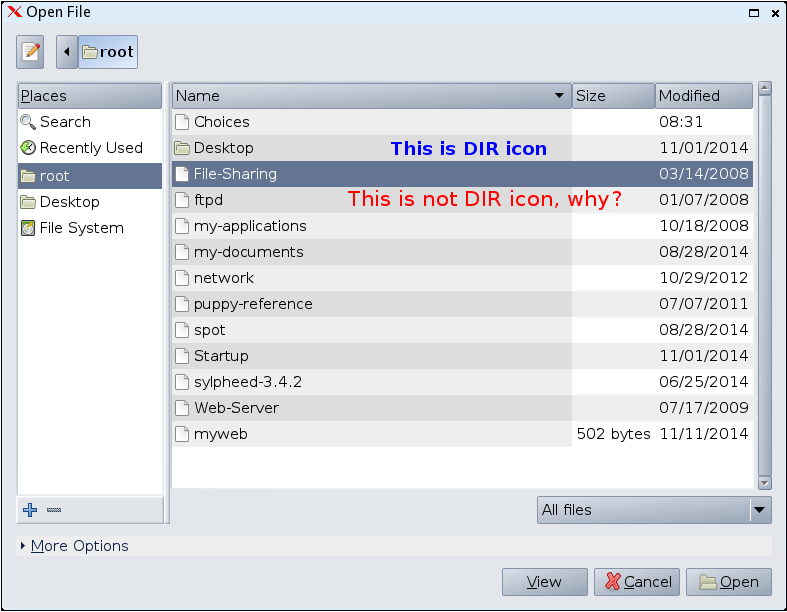Select Desktop in the Places sidebar
Image resolution: width=787 pixels, height=612 pixels.
point(90,202)
